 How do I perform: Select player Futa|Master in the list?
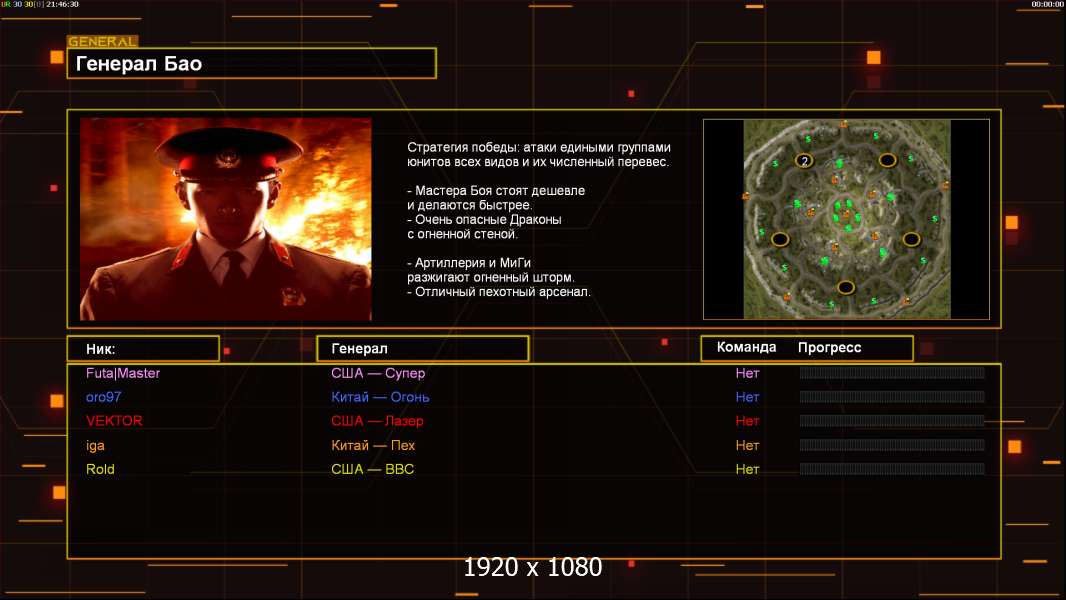point(123,373)
